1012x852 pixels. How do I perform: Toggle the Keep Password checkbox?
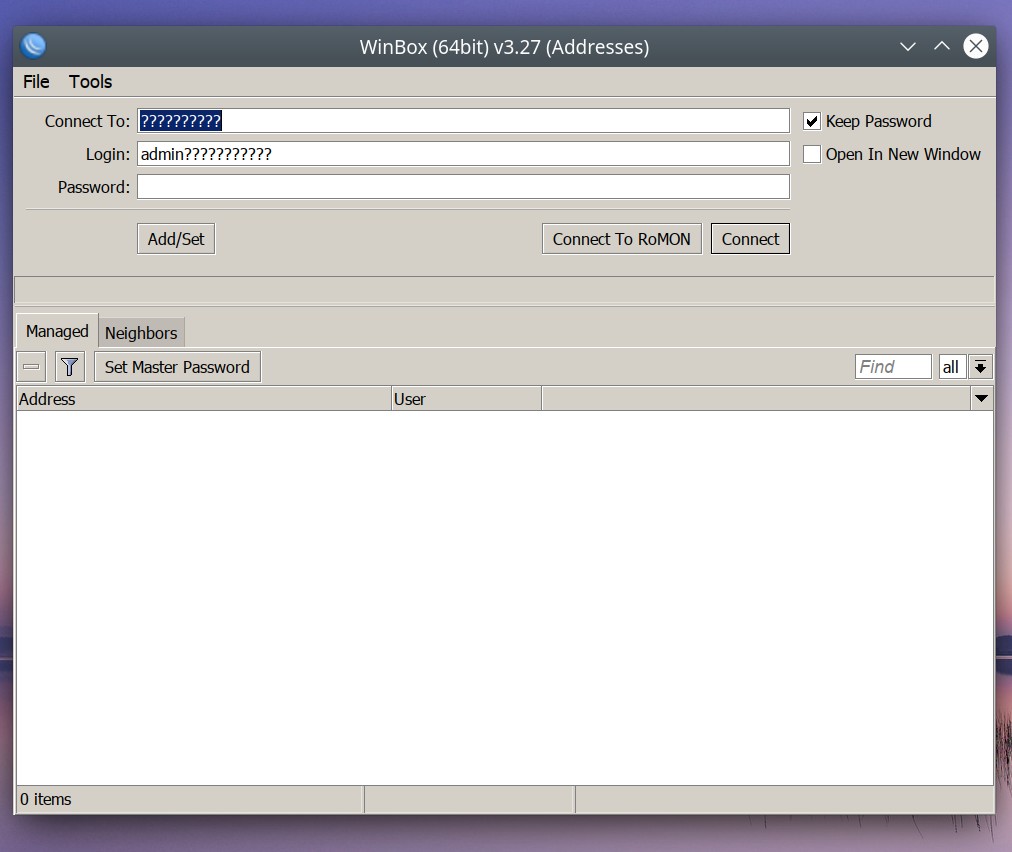812,121
